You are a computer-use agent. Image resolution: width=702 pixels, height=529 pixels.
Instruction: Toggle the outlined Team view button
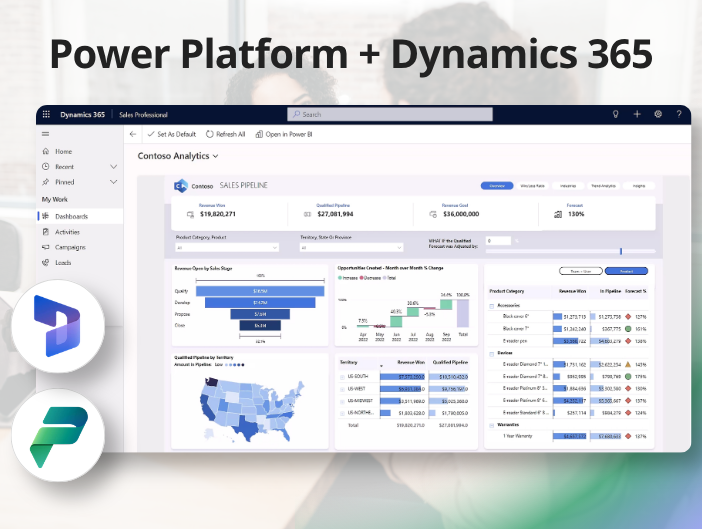(x=581, y=271)
